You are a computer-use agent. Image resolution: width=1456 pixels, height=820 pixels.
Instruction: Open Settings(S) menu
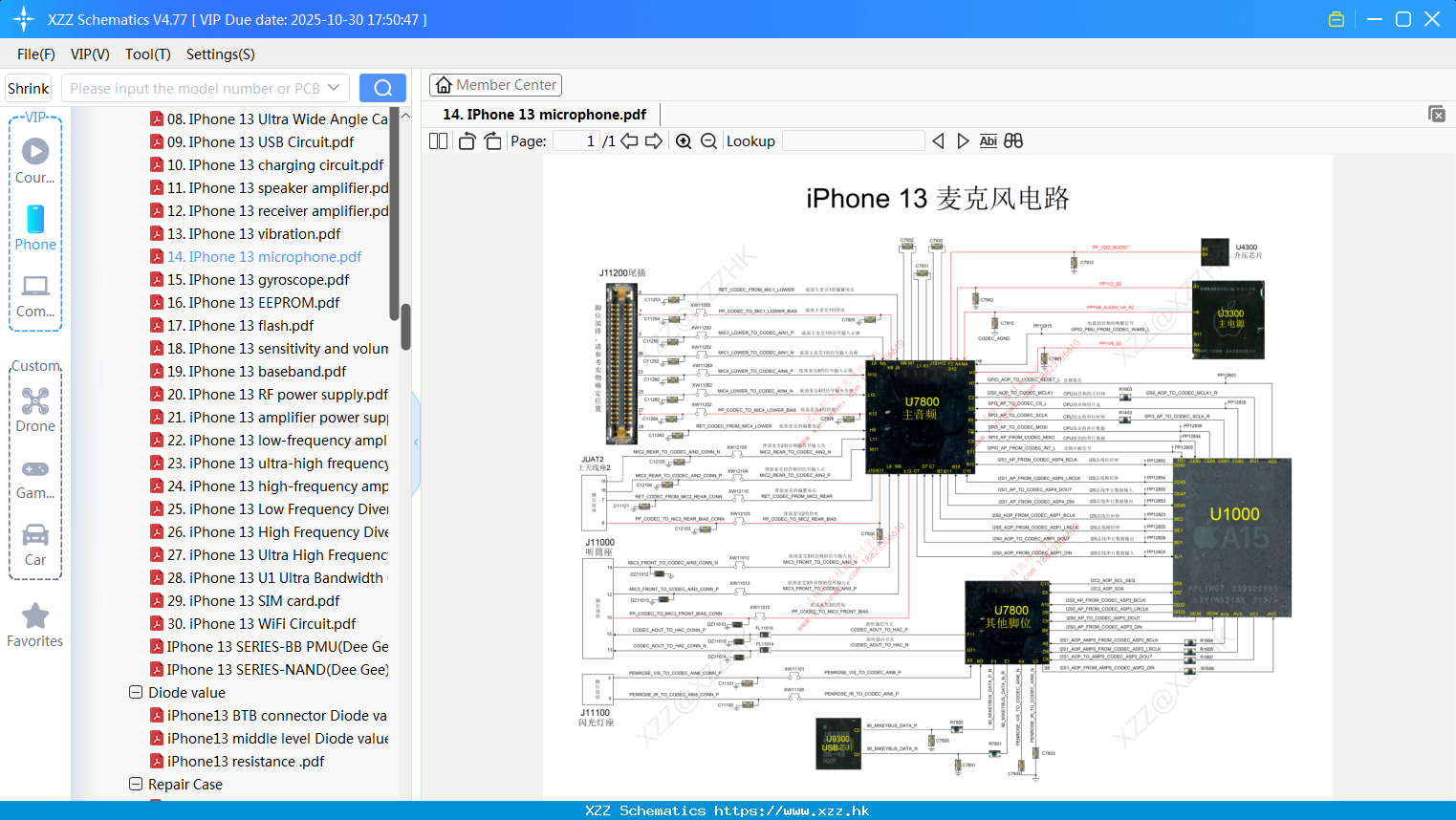221,54
